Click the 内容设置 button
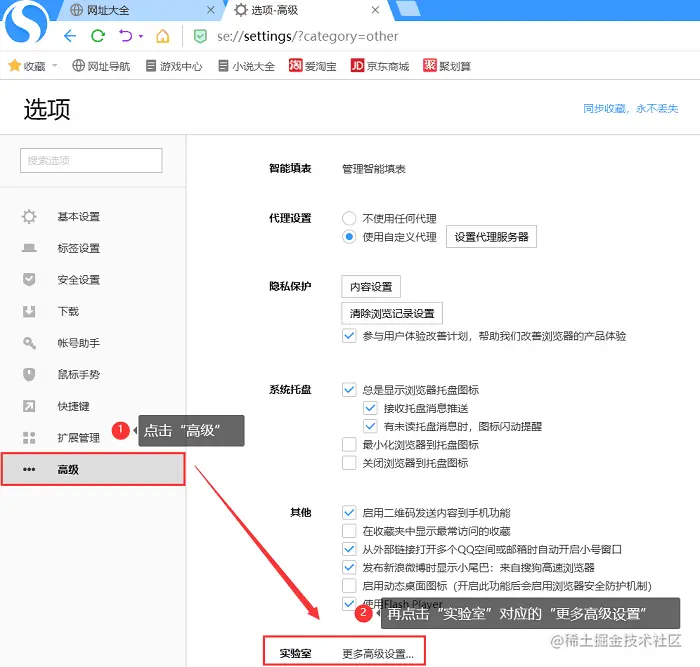The height and width of the screenshot is (667, 700). click(x=371, y=287)
